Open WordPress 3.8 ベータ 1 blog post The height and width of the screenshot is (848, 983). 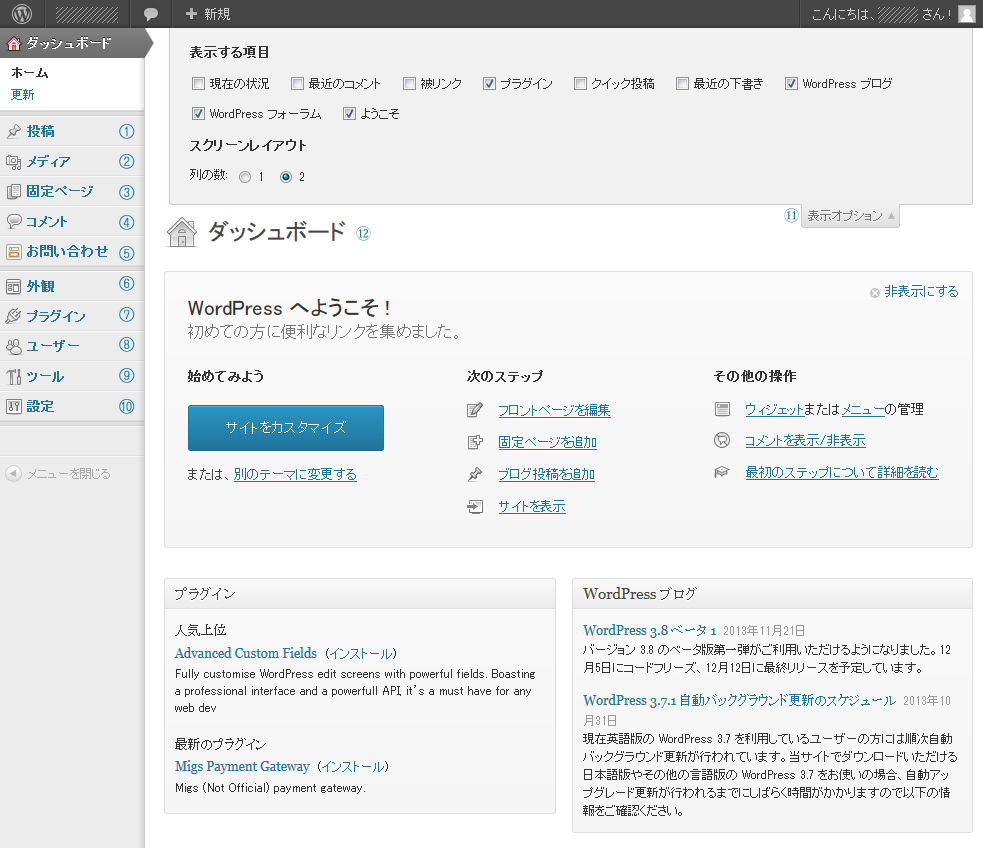[x=649, y=631]
